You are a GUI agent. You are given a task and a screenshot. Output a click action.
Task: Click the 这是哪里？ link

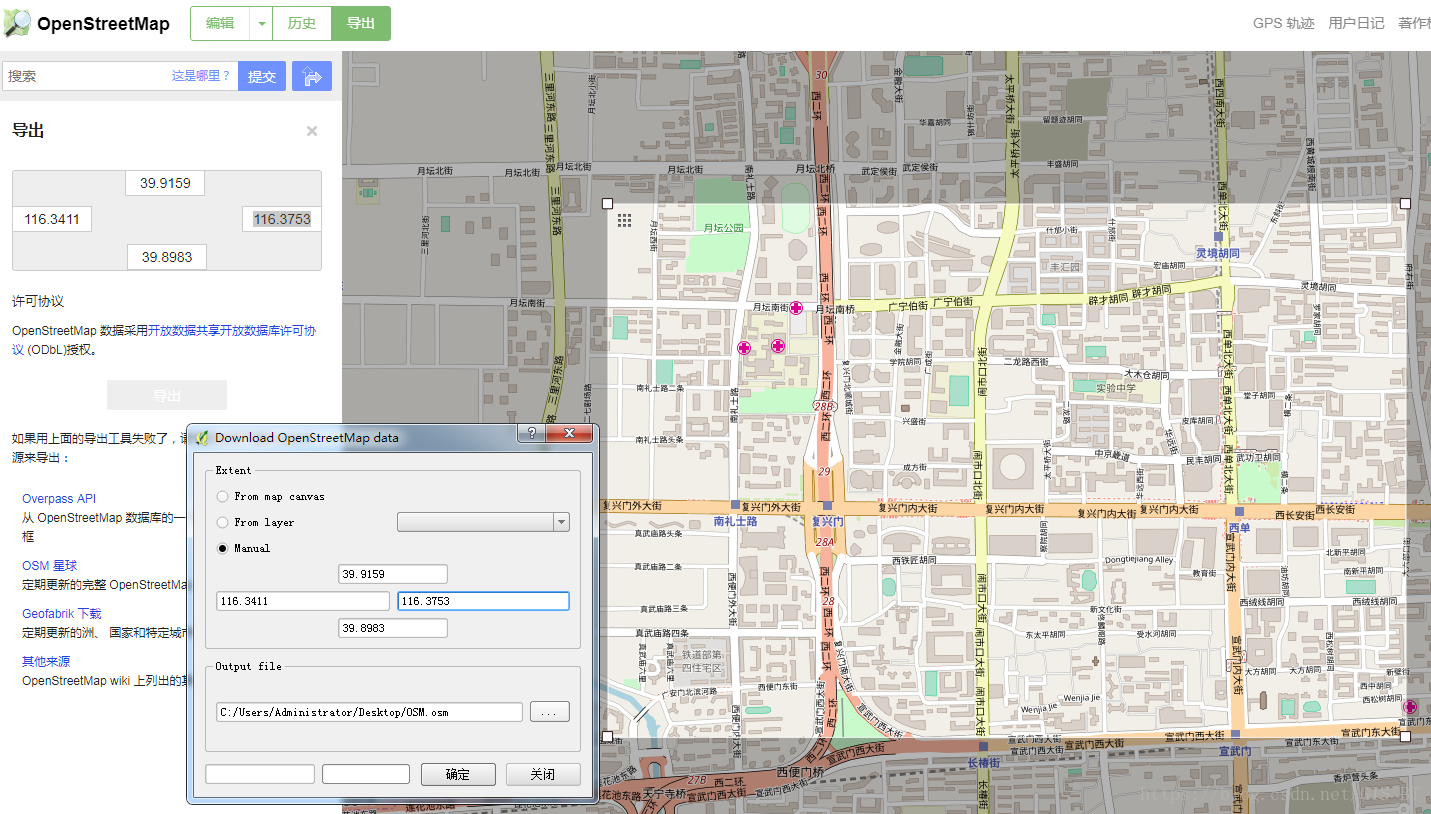click(201, 75)
